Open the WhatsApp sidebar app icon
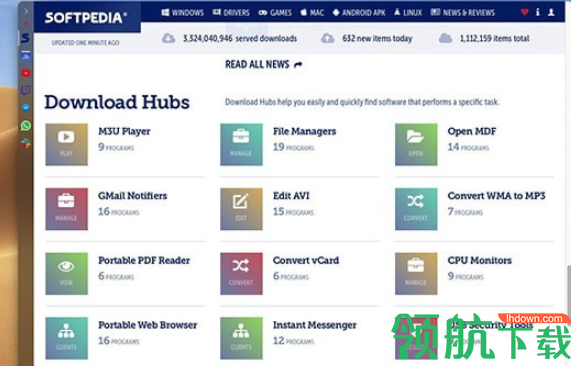The height and width of the screenshot is (366, 571). (x=26, y=126)
